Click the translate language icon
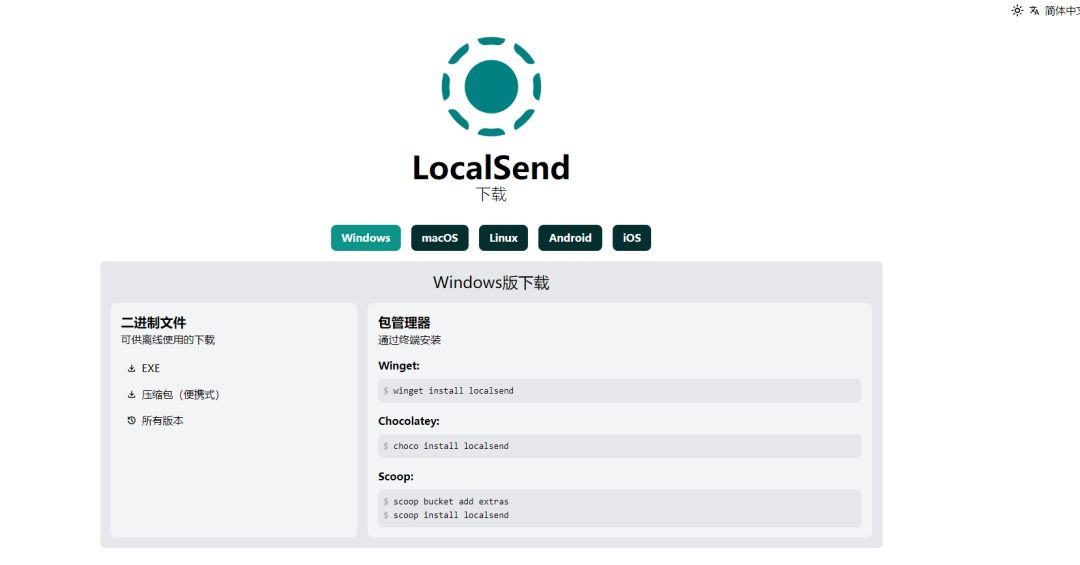Image resolution: width=1080 pixels, height=565 pixels. pyautogui.click(x=1035, y=11)
